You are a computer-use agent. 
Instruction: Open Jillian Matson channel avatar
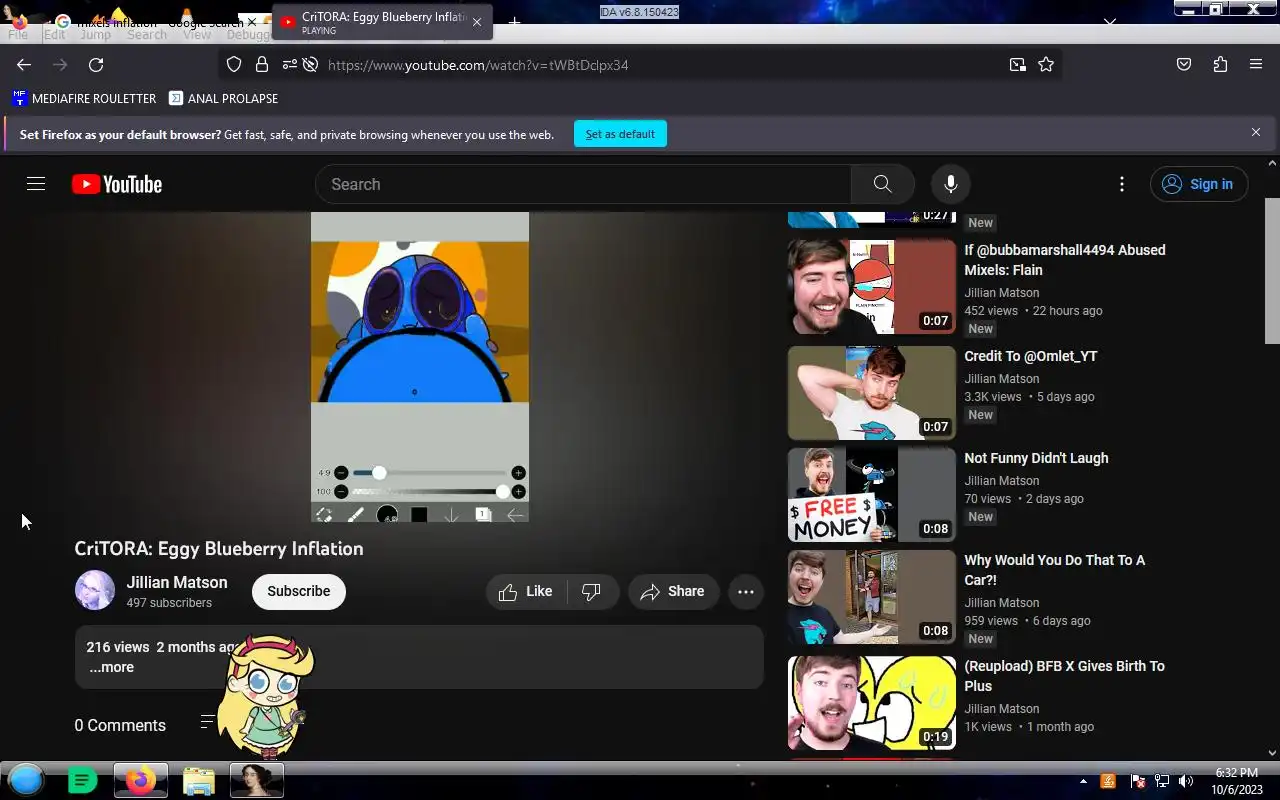[x=95, y=591]
